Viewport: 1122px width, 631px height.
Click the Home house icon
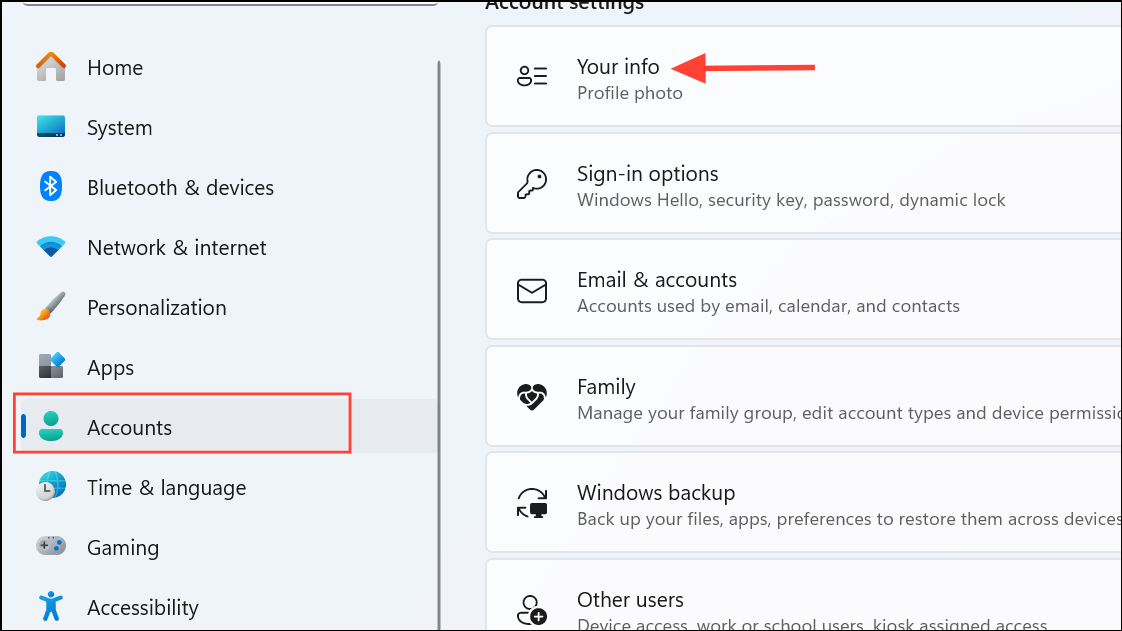(x=51, y=67)
